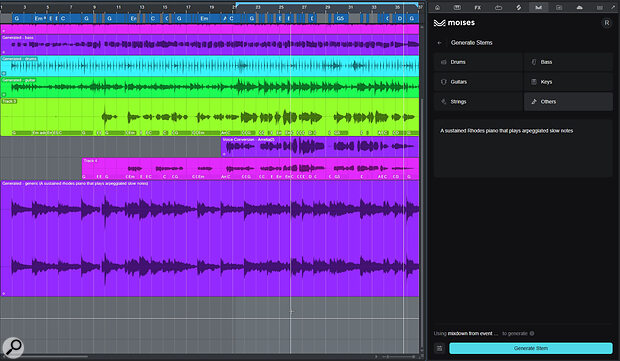
Task: Click the Em chord block near bar 4
Action: click(x=39, y=18)
